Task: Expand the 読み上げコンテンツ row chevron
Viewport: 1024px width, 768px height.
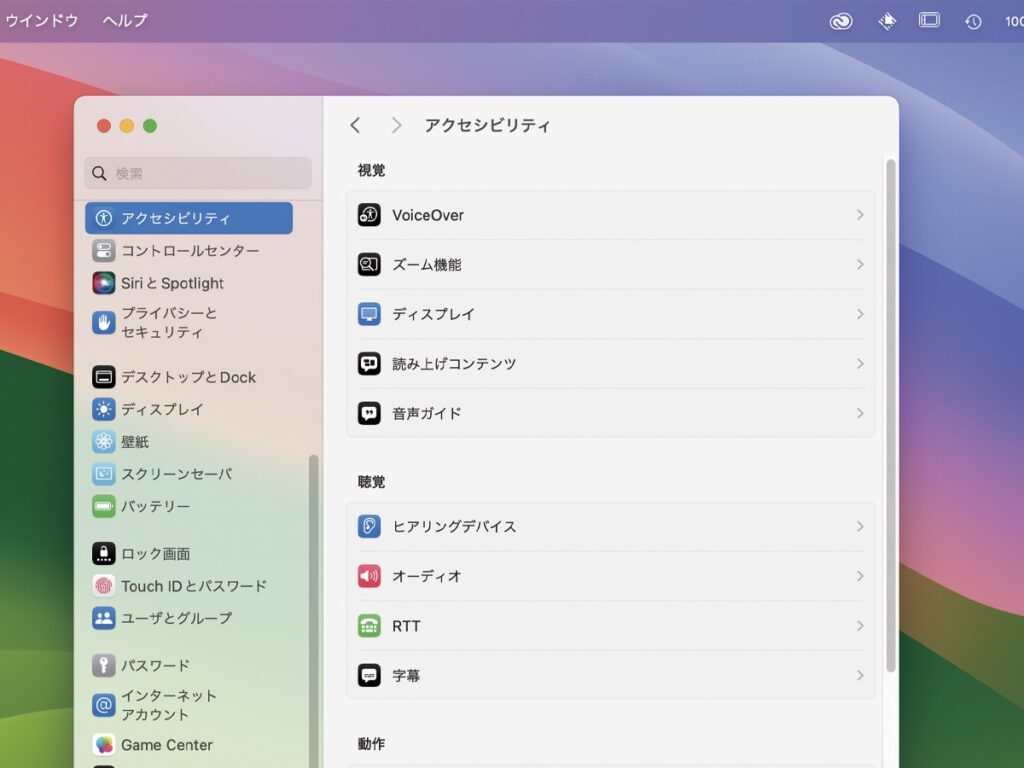Action: (x=860, y=364)
